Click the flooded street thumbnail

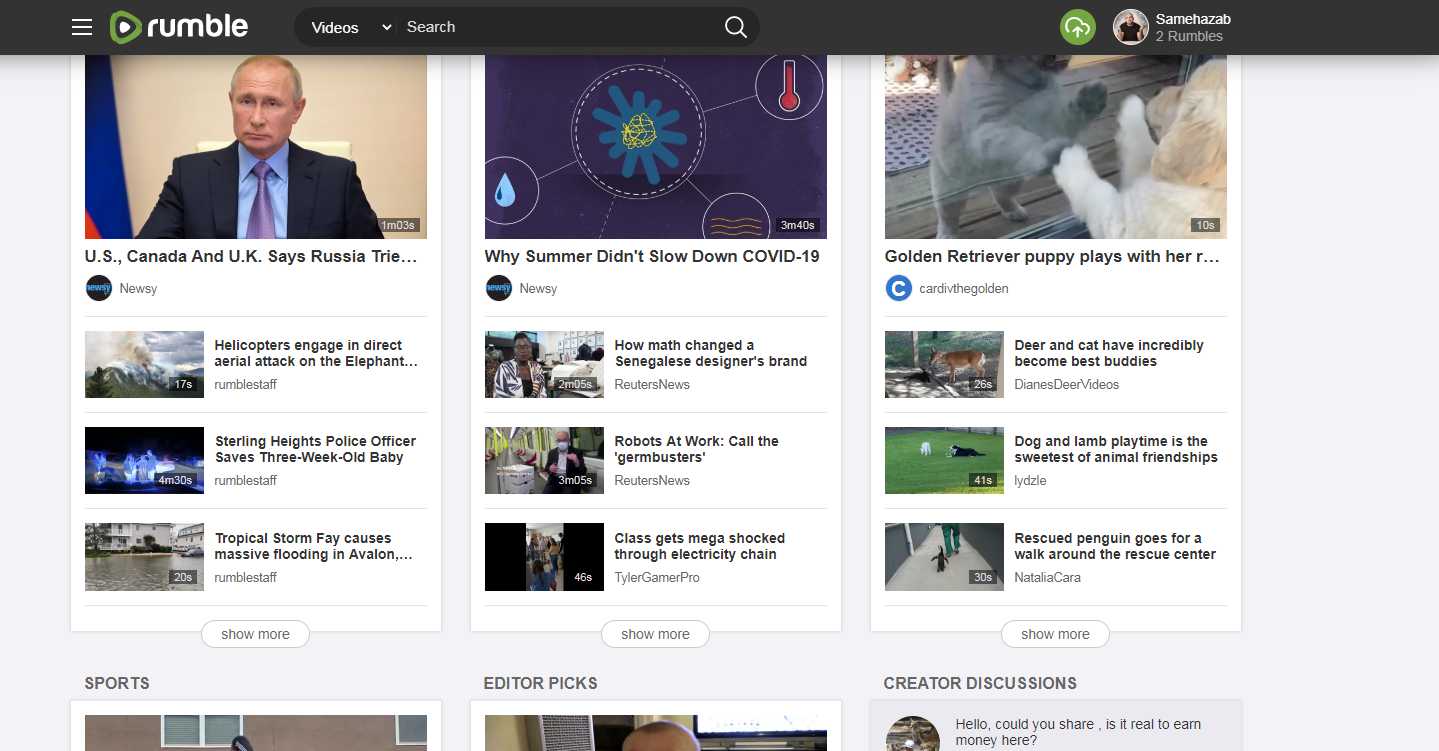click(144, 557)
